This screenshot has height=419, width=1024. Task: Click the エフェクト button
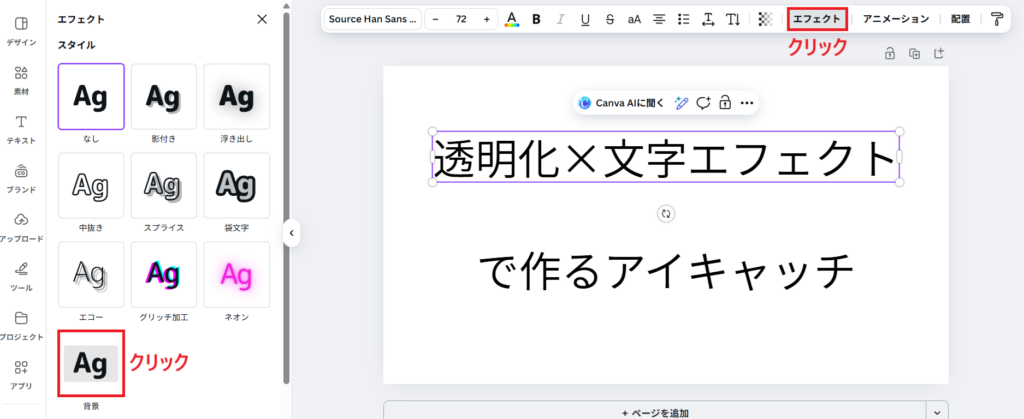[x=817, y=19]
